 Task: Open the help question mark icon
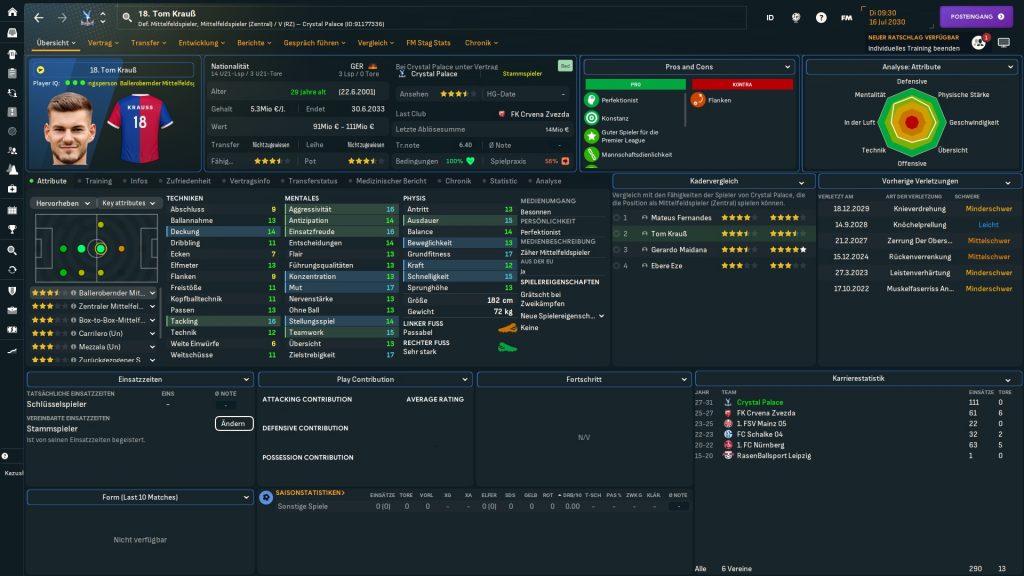[821, 18]
